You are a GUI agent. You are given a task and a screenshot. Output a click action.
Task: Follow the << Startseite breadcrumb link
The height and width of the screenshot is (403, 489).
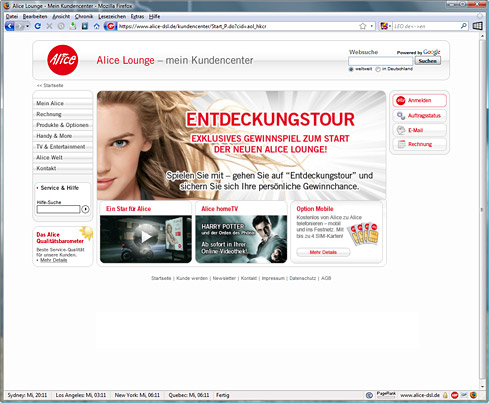tap(50, 85)
